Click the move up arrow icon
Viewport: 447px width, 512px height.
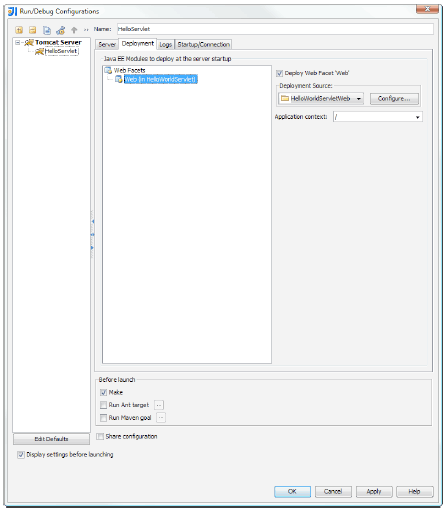[x=74, y=30]
